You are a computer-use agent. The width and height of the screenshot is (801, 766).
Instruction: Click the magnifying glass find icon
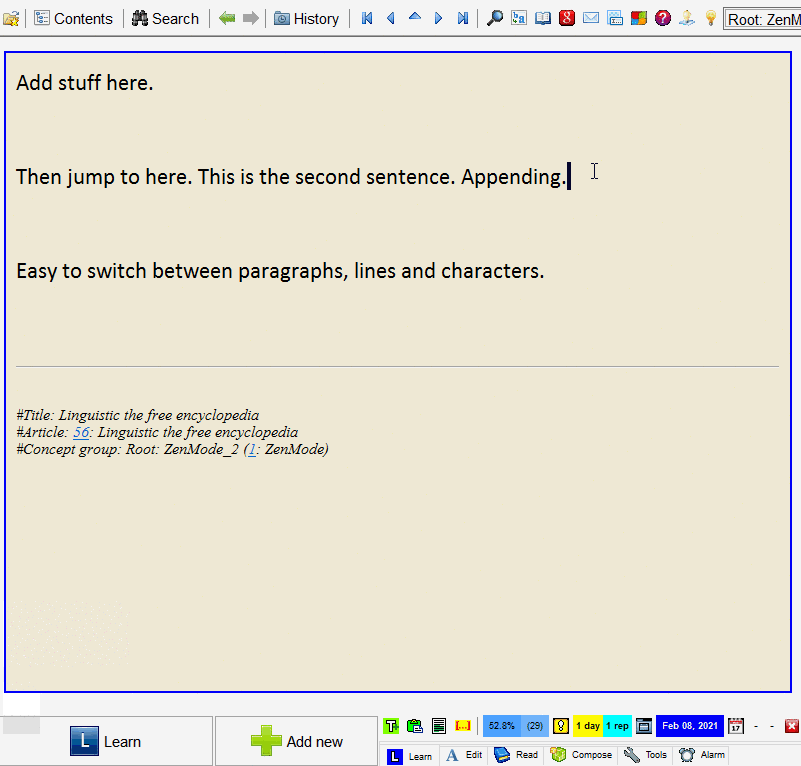494,18
